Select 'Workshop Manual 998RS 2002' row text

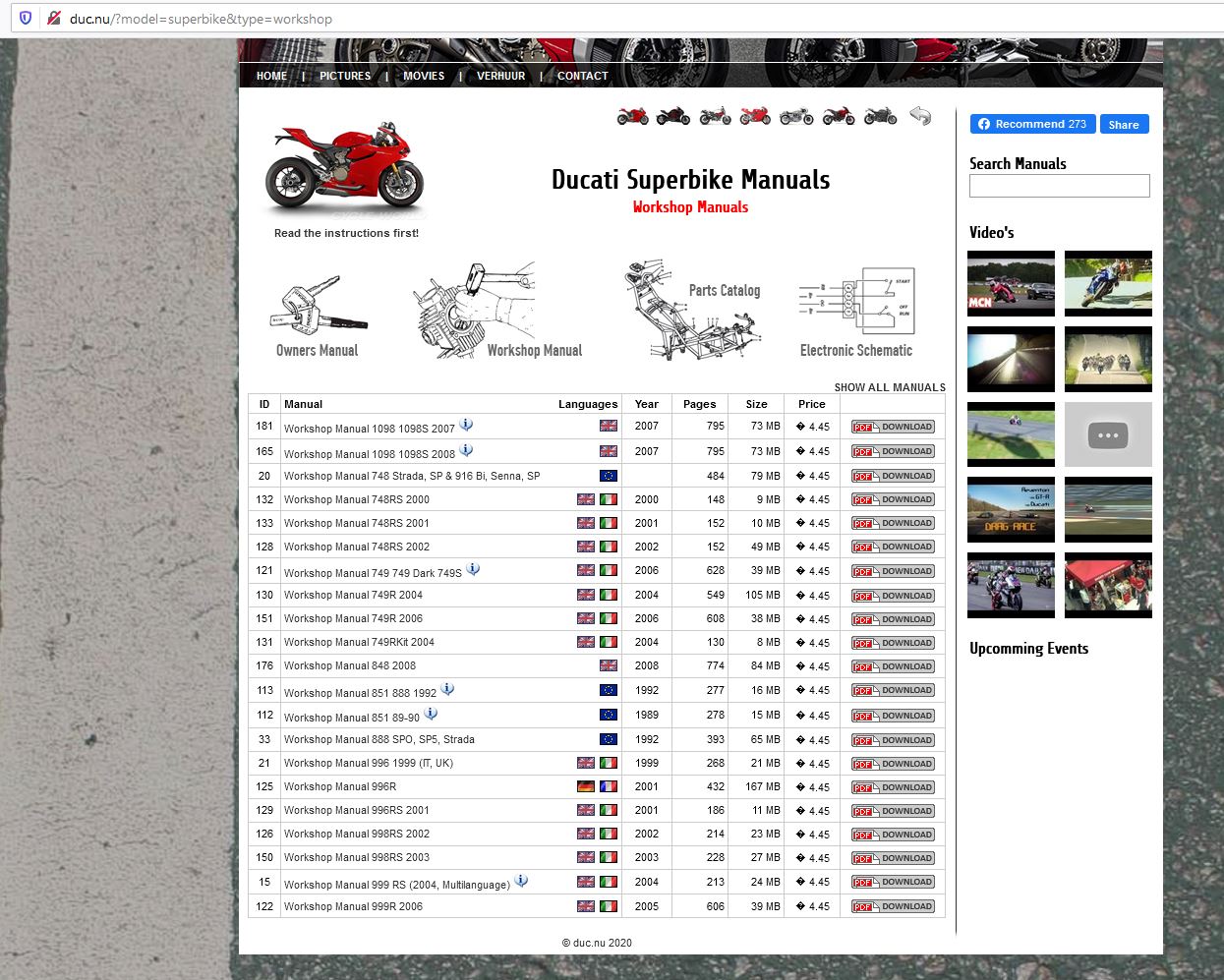tap(357, 834)
